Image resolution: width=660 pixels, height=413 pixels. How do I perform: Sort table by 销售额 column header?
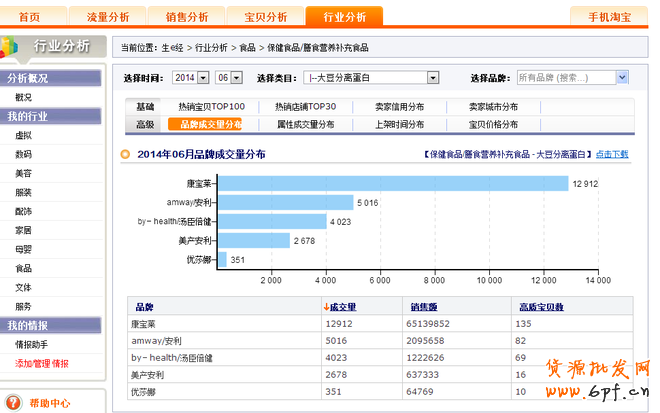coord(425,305)
